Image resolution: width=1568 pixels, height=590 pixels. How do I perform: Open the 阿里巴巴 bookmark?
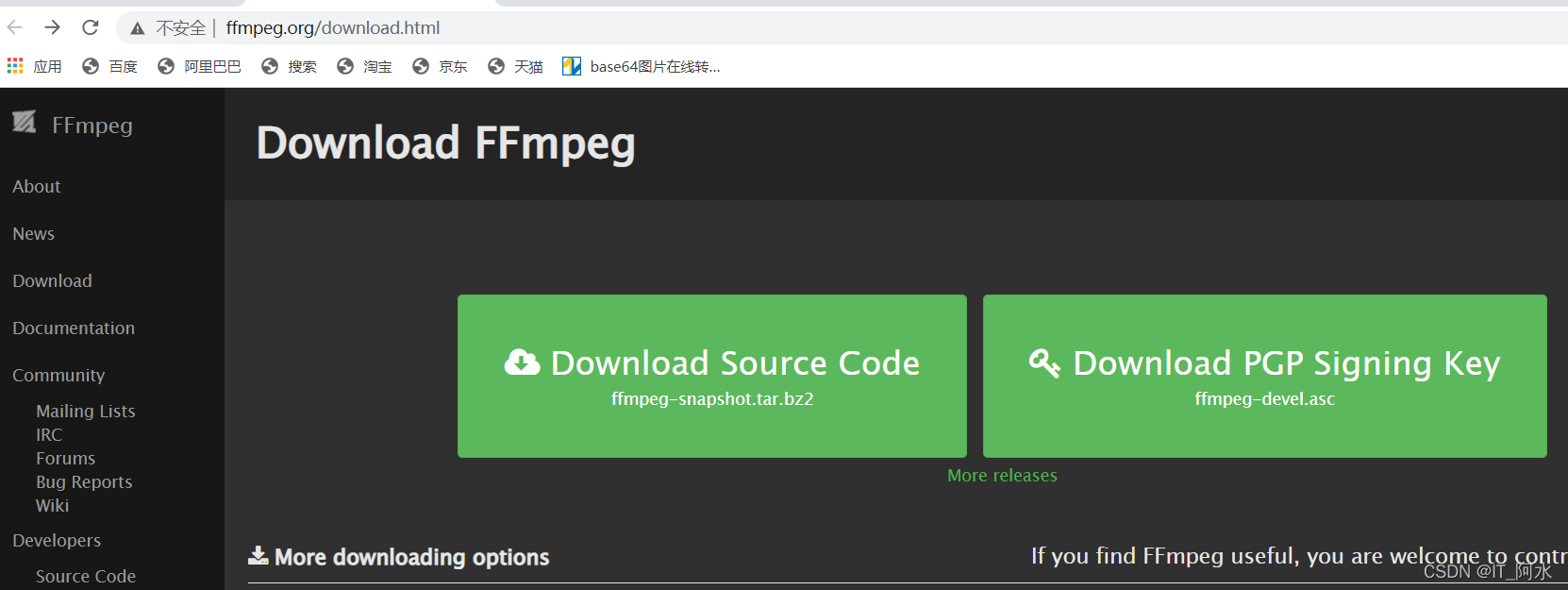coord(212,66)
